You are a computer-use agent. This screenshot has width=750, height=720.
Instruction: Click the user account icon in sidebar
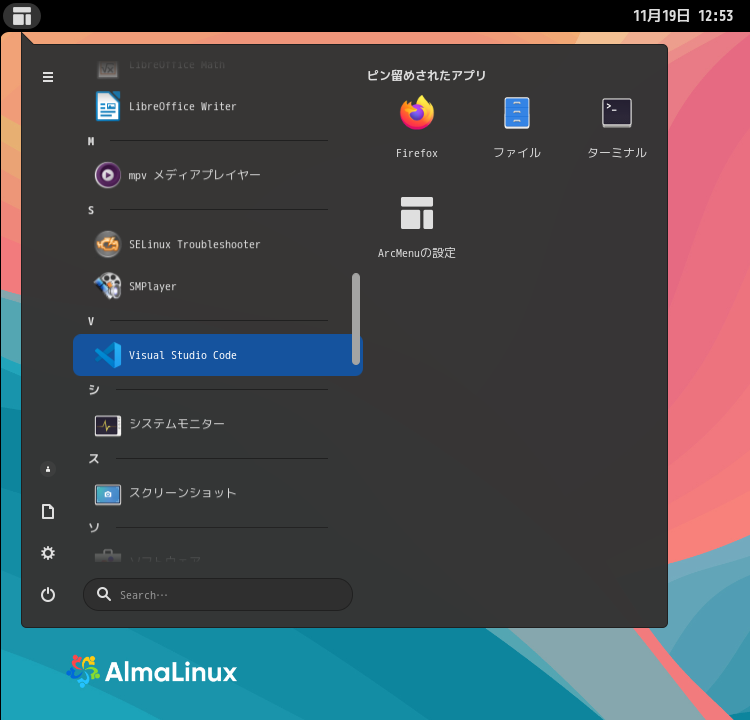(x=48, y=469)
